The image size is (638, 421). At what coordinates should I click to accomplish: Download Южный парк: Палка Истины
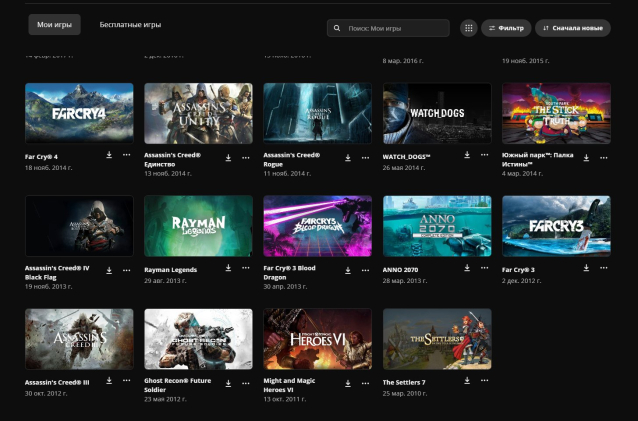(586, 158)
